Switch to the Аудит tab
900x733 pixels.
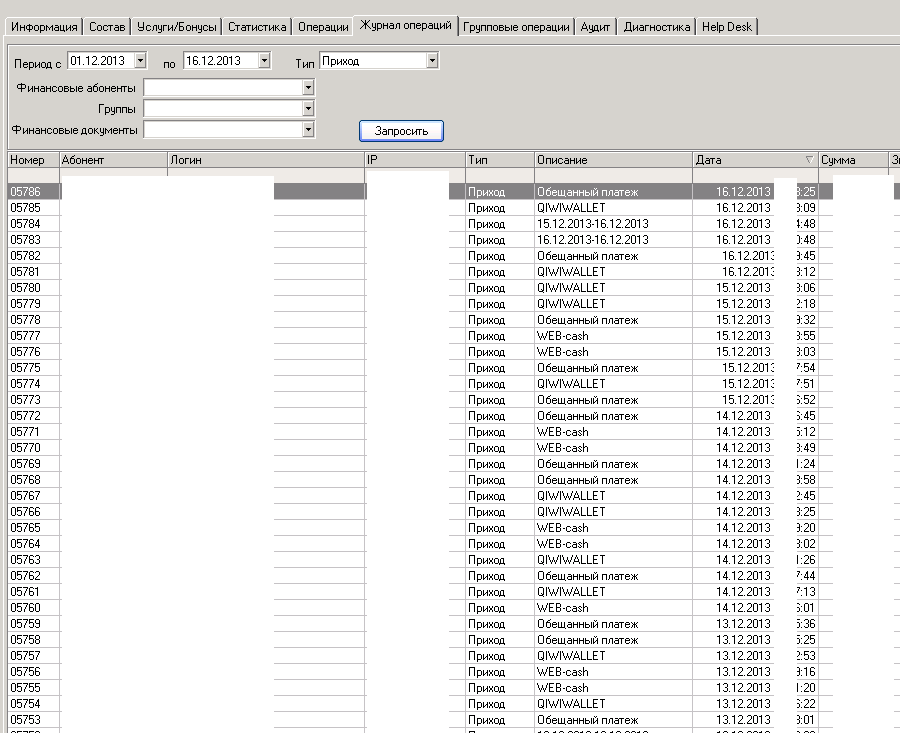click(596, 27)
